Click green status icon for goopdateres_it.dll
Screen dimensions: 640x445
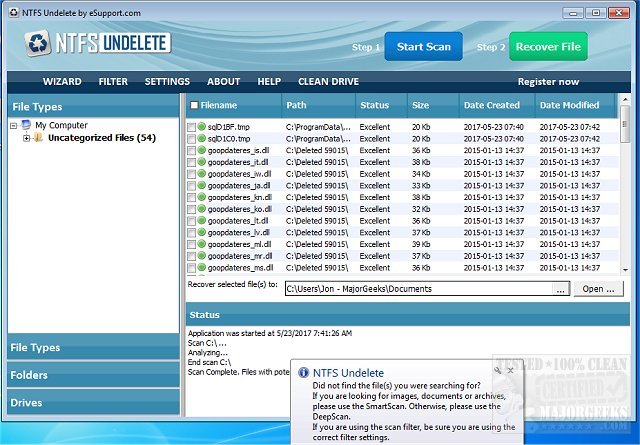(x=202, y=162)
